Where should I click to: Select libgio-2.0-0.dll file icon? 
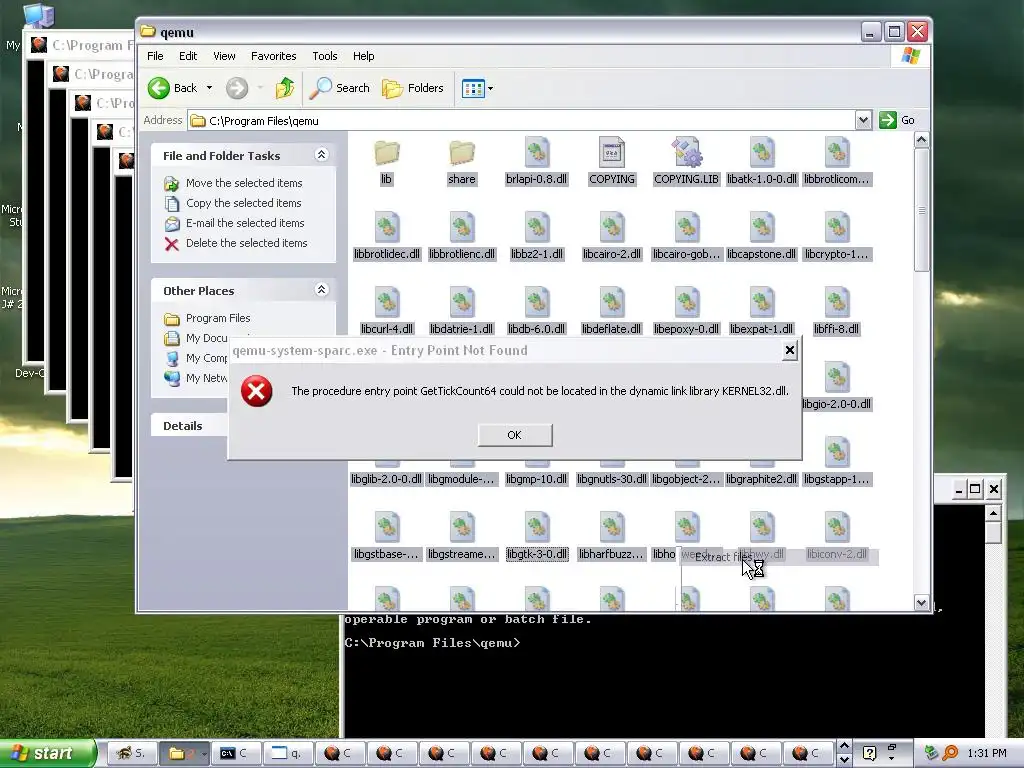tap(837, 377)
